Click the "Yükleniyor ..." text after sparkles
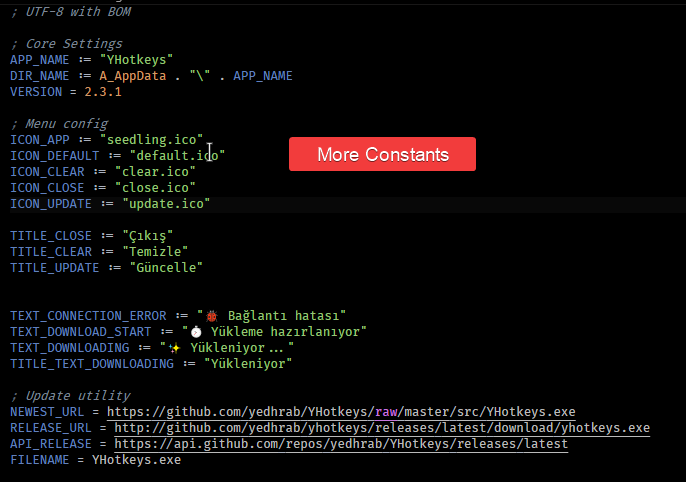Viewport: 686px width, 482px height. click(x=237, y=348)
